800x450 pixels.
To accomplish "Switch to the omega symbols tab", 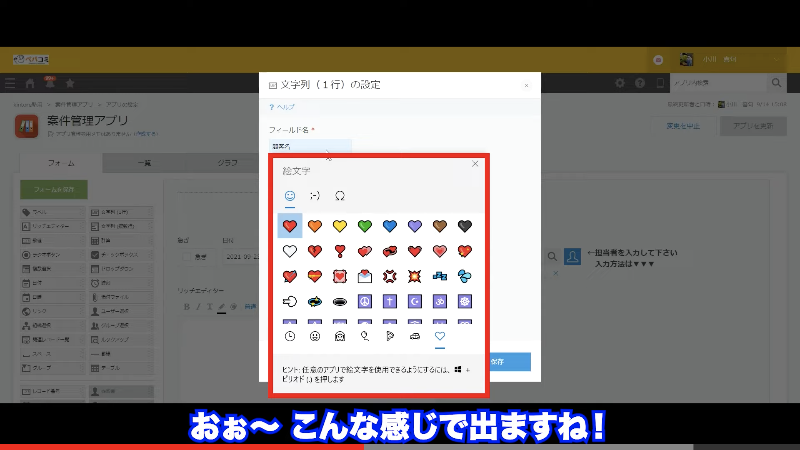I will (340, 195).
